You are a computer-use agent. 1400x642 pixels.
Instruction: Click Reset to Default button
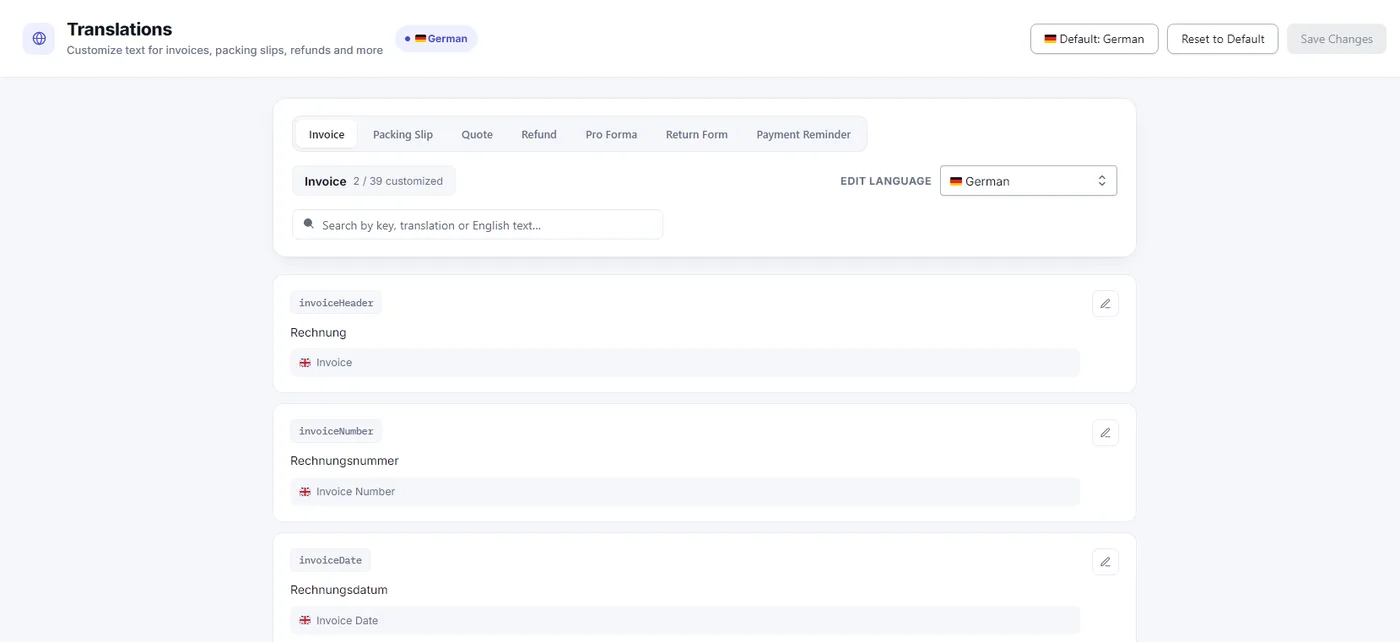click(x=1222, y=39)
